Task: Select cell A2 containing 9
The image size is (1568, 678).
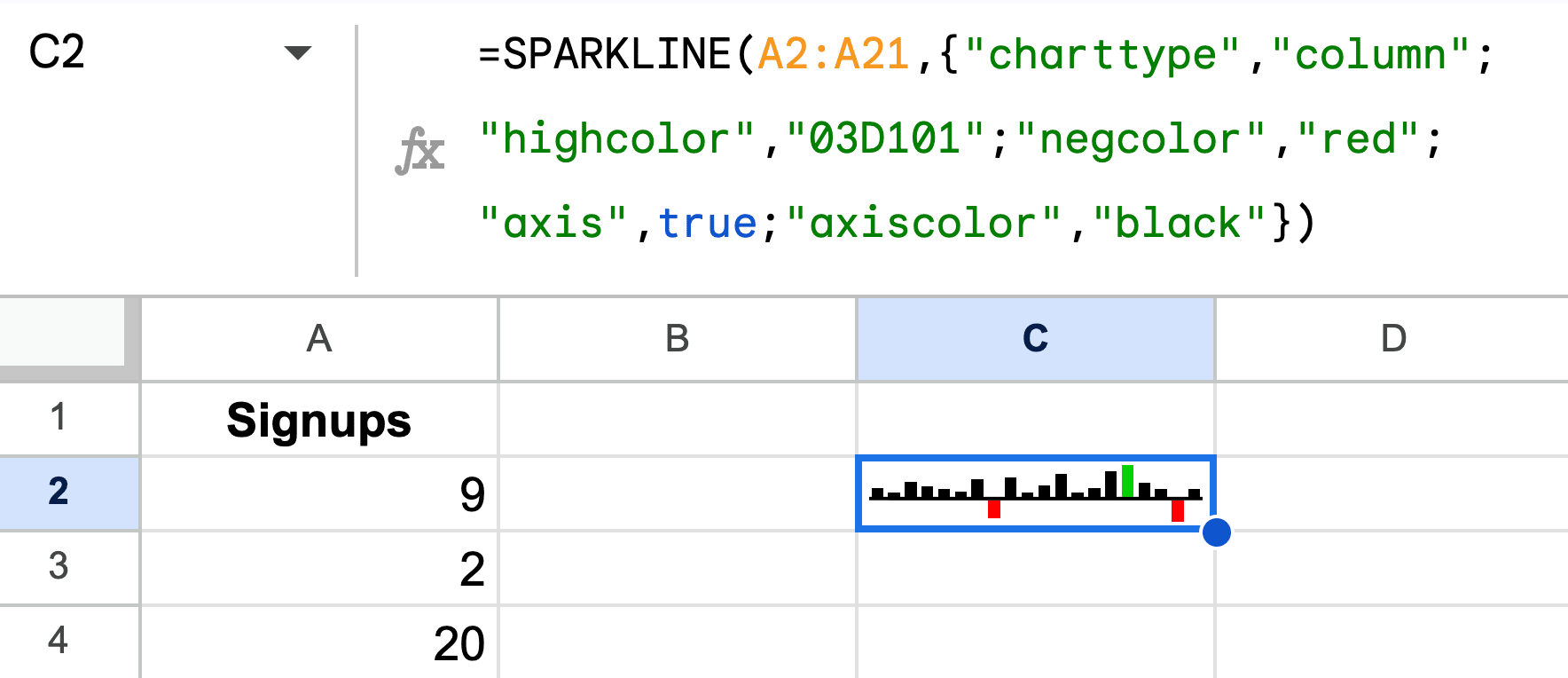Action: [x=319, y=494]
